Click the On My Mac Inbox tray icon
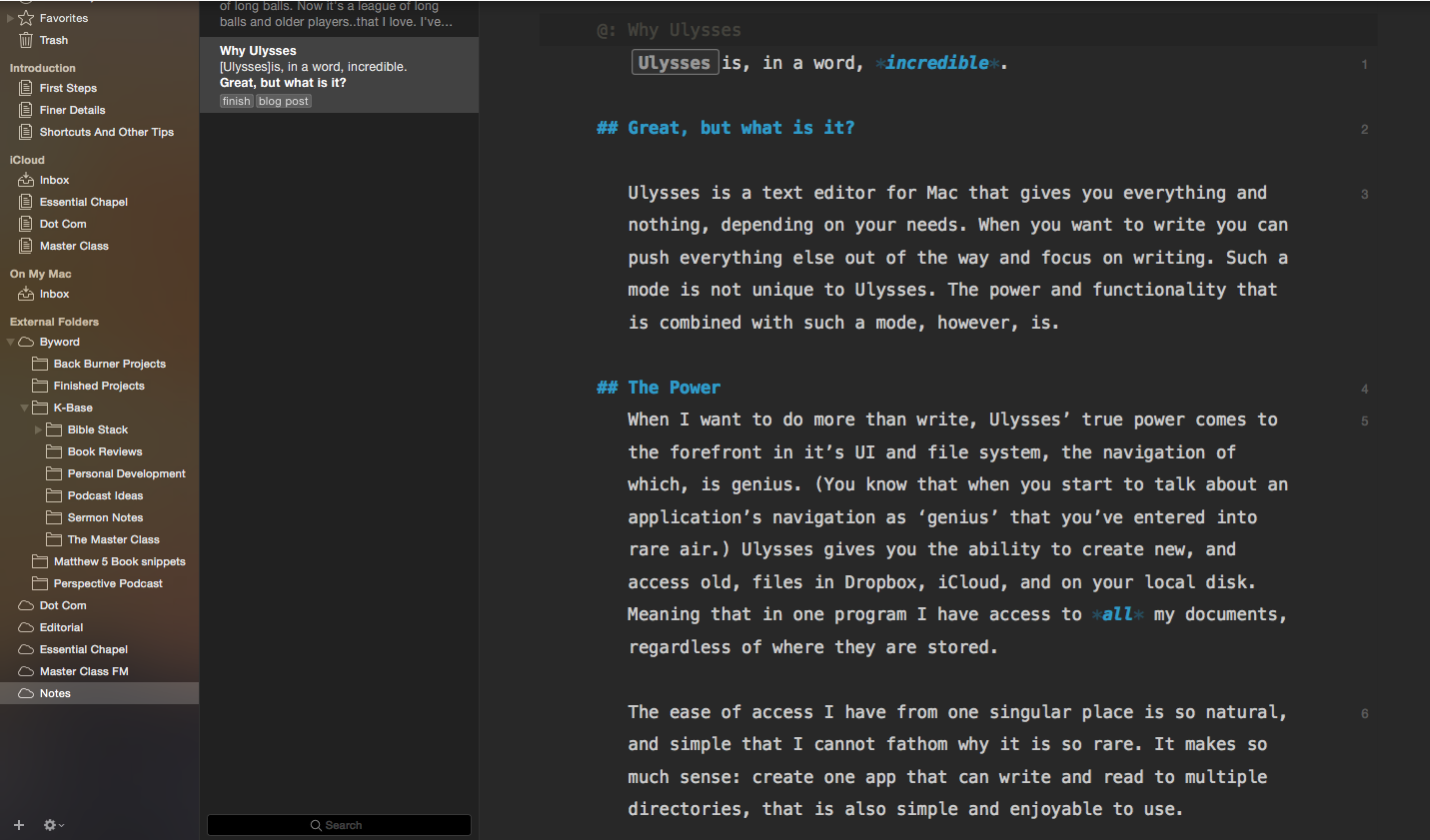The height and width of the screenshot is (840, 1430). click(26, 294)
